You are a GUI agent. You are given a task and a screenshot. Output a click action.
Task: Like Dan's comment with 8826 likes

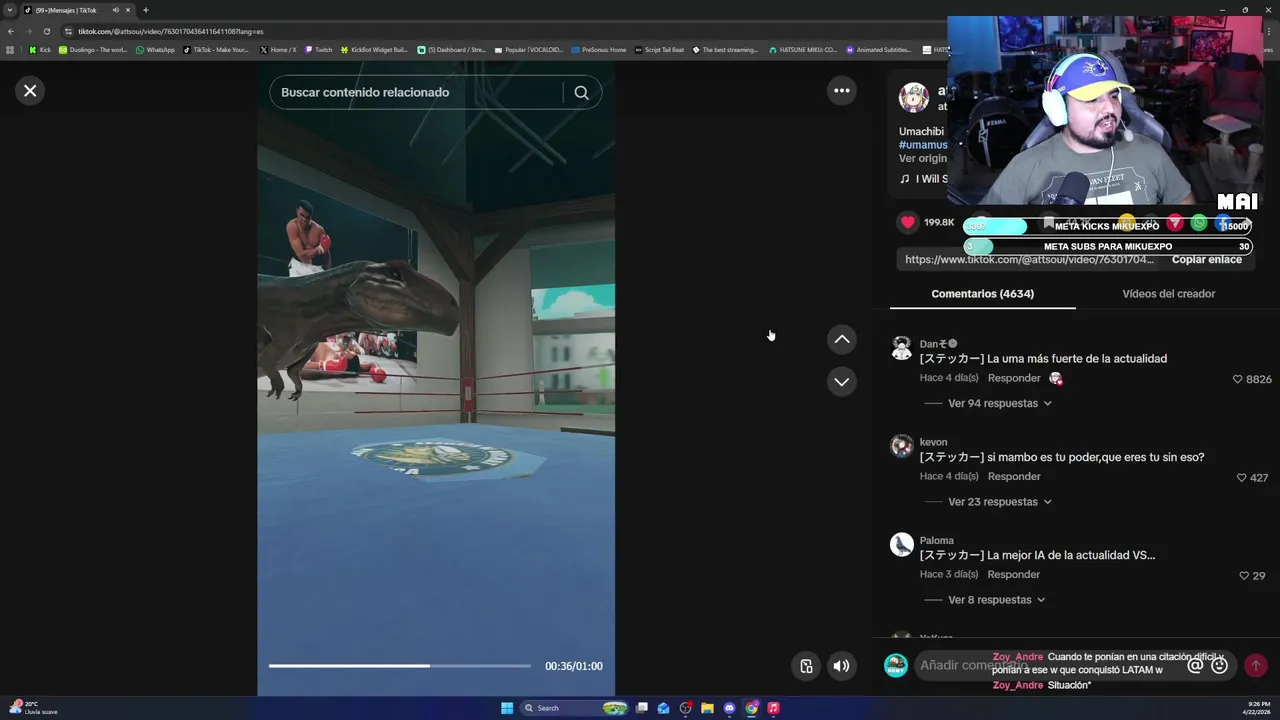click(x=1237, y=379)
